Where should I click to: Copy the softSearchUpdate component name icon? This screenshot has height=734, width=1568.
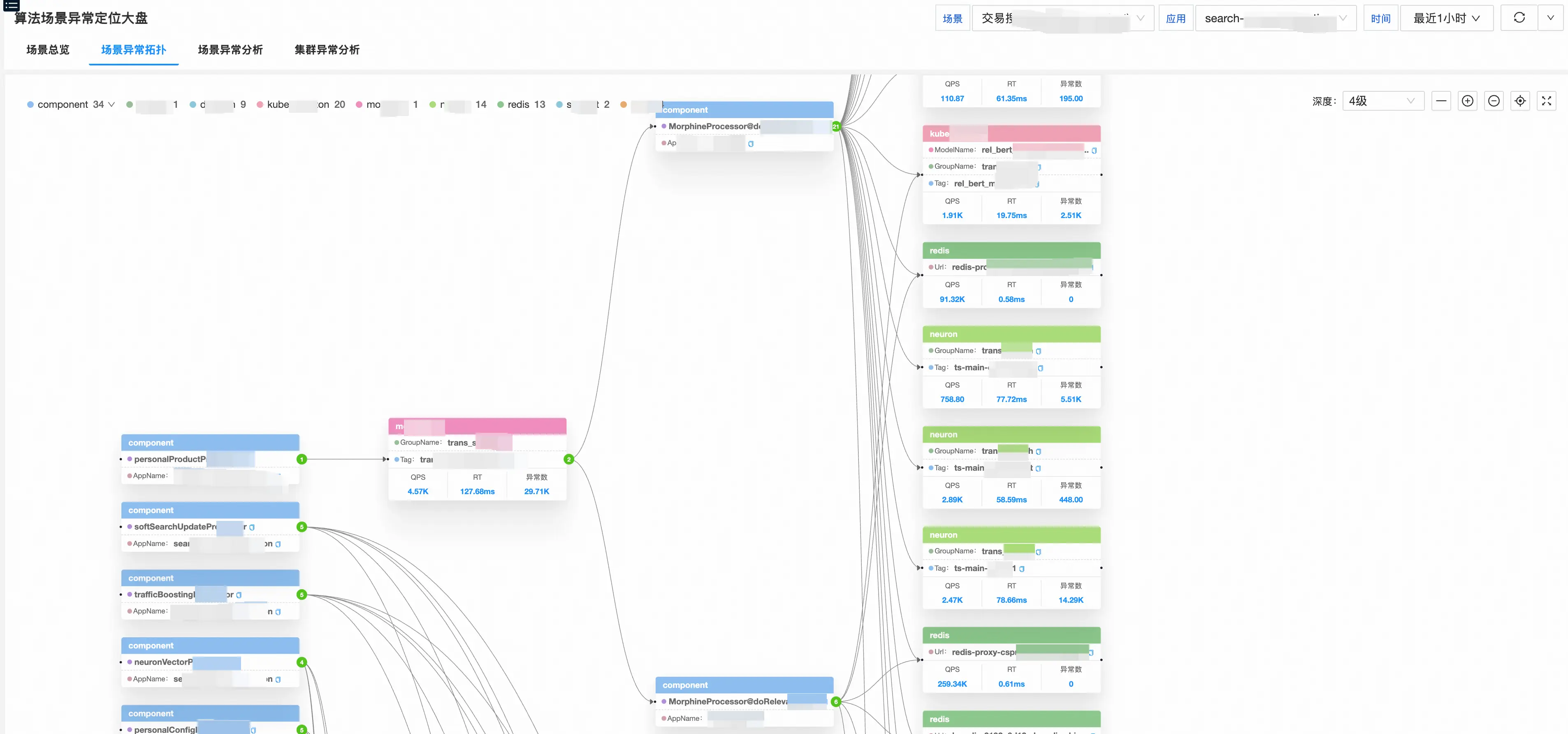coord(252,528)
